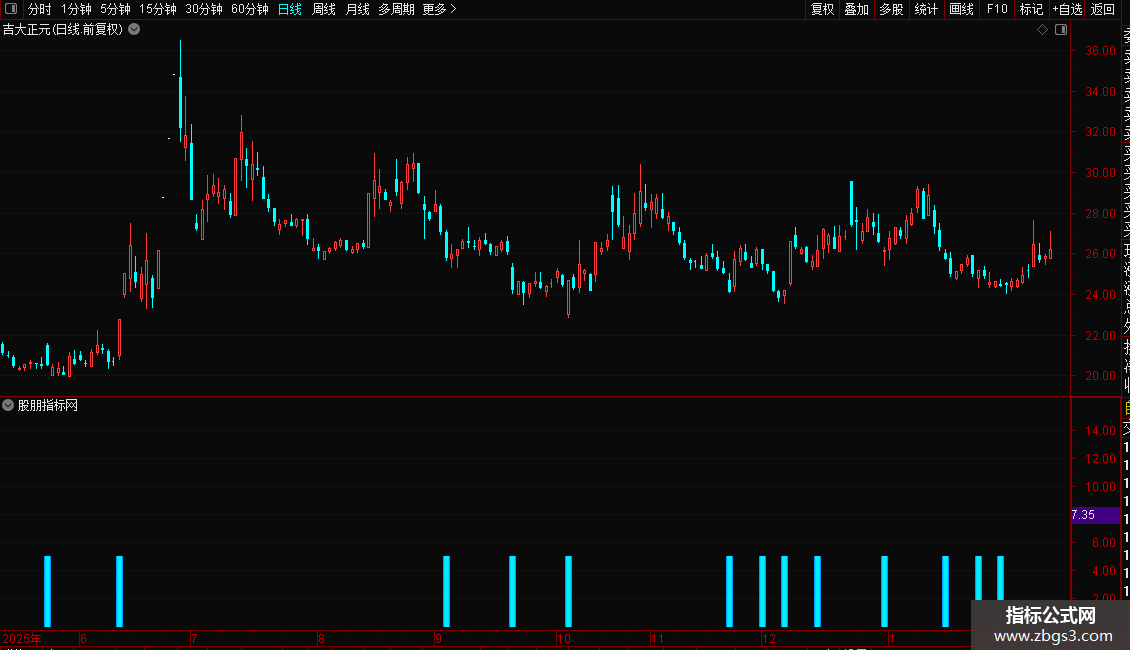This screenshot has height=650, width=1130.
Task: Click month 9 marker on time axis
Action: pos(437,638)
